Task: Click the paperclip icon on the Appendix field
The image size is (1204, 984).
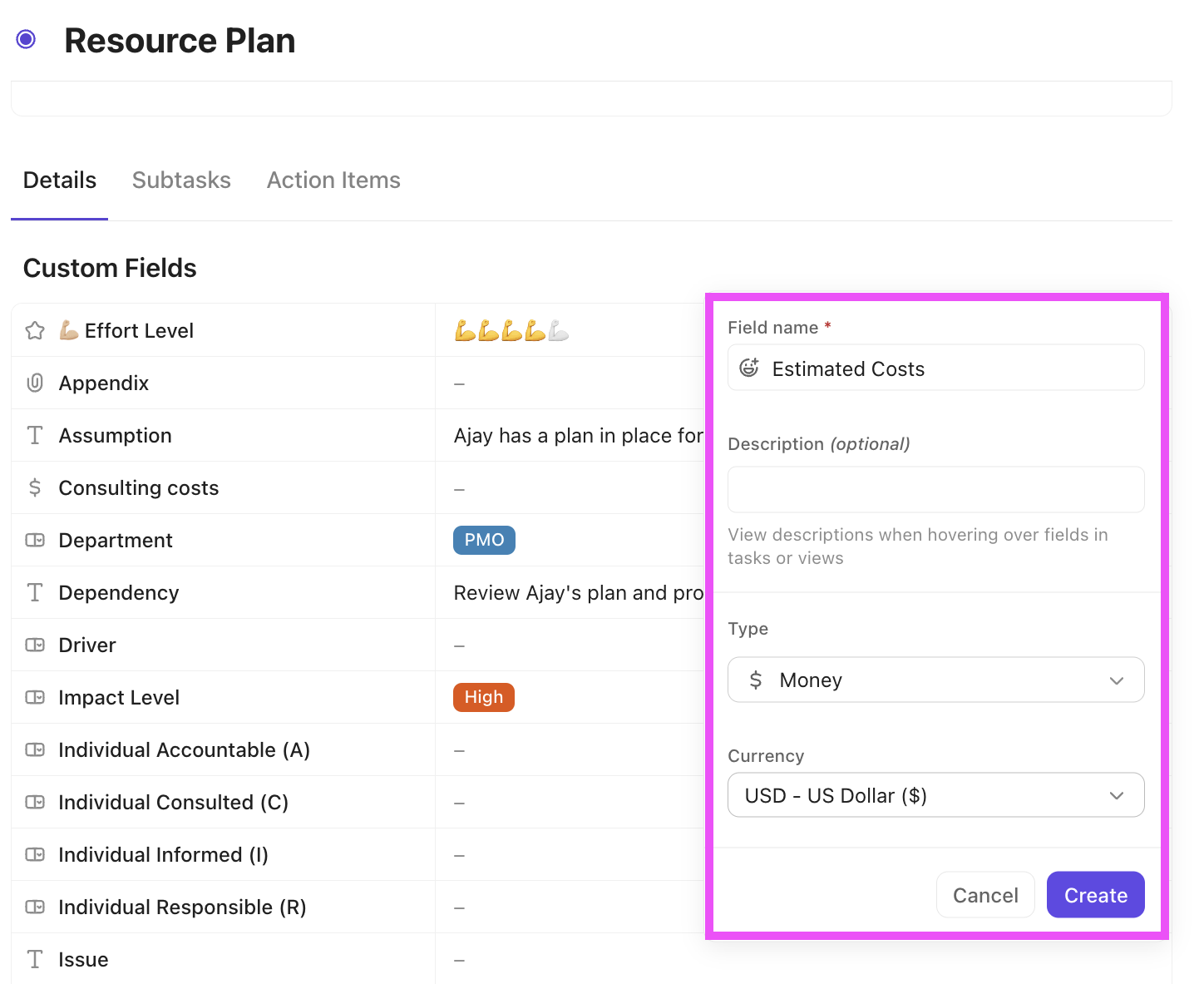Action: coord(34,383)
